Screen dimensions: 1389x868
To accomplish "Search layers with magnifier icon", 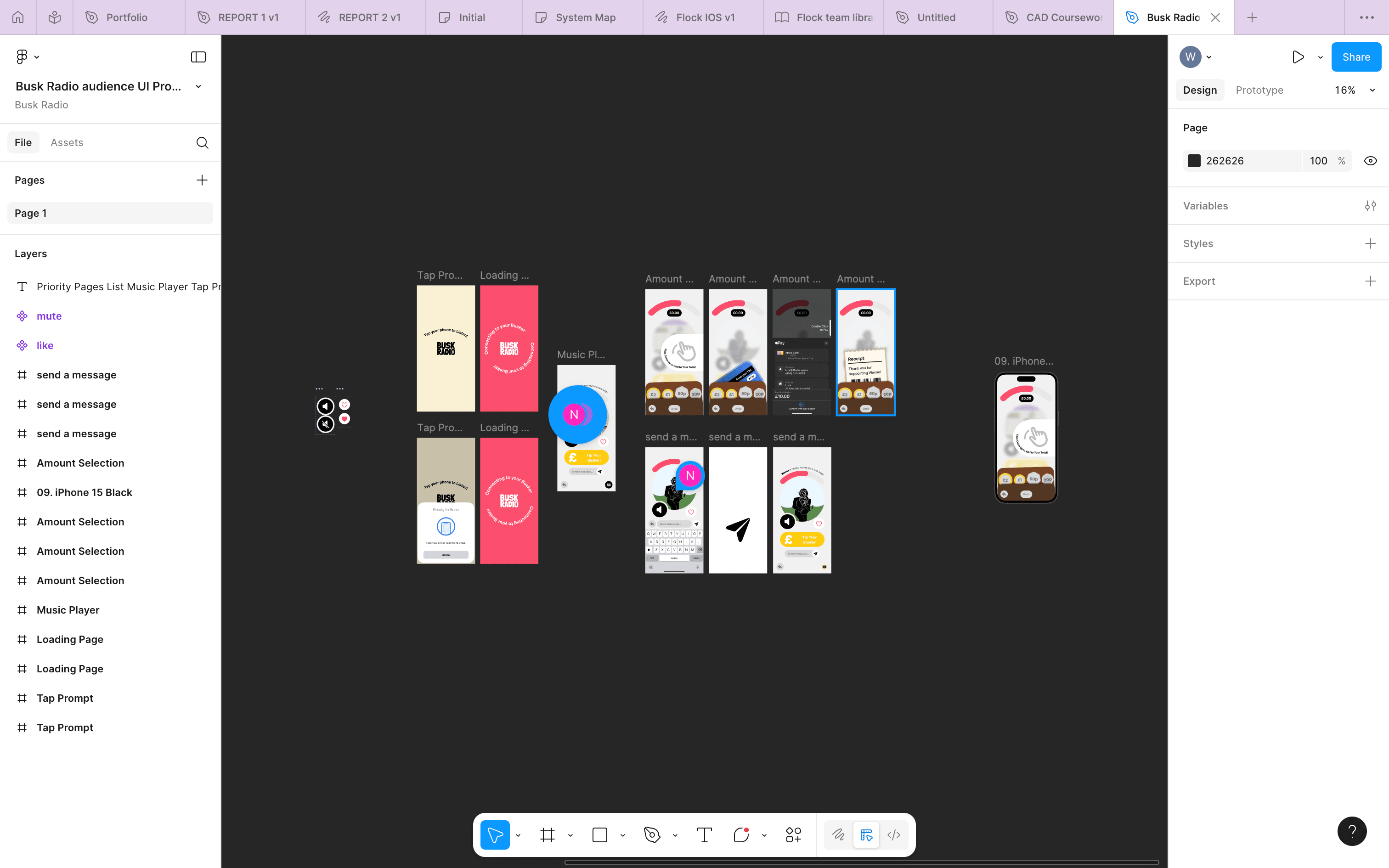I will [202, 142].
